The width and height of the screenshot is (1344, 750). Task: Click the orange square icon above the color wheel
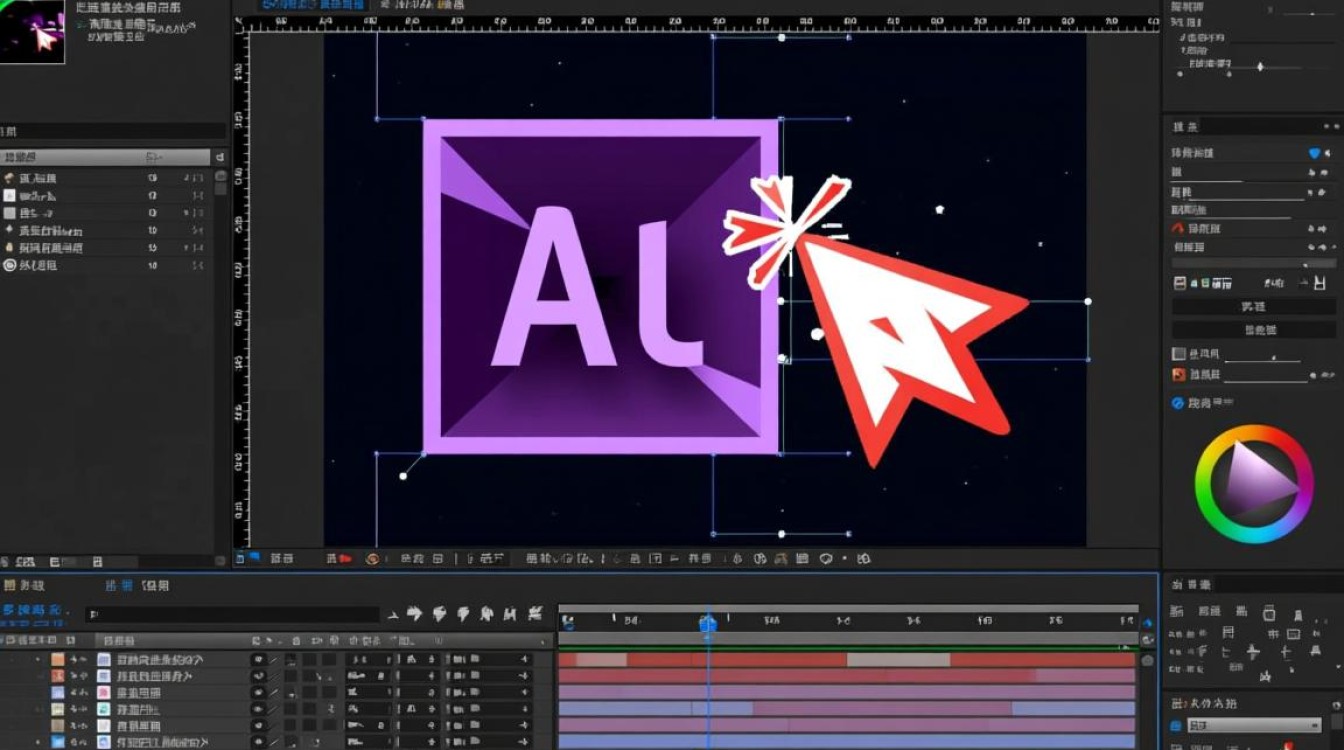click(x=1179, y=375)
